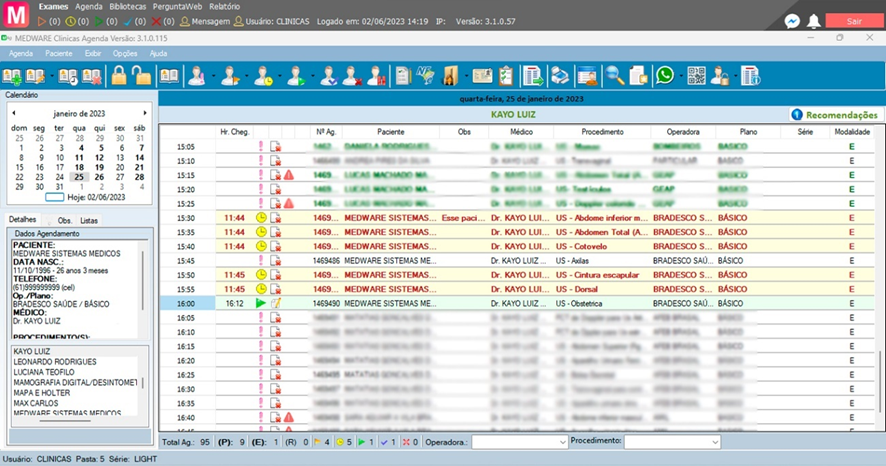886x466 pixels.
Task: Open WhatsApp from the toolbar
Action: (665, 75)
